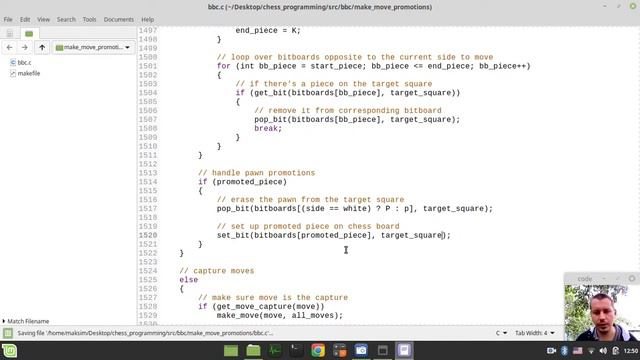Open the make_move_promoti... folder dropdown
The height and width of the screenshot is (360, 640).
[x=93, y=47]
